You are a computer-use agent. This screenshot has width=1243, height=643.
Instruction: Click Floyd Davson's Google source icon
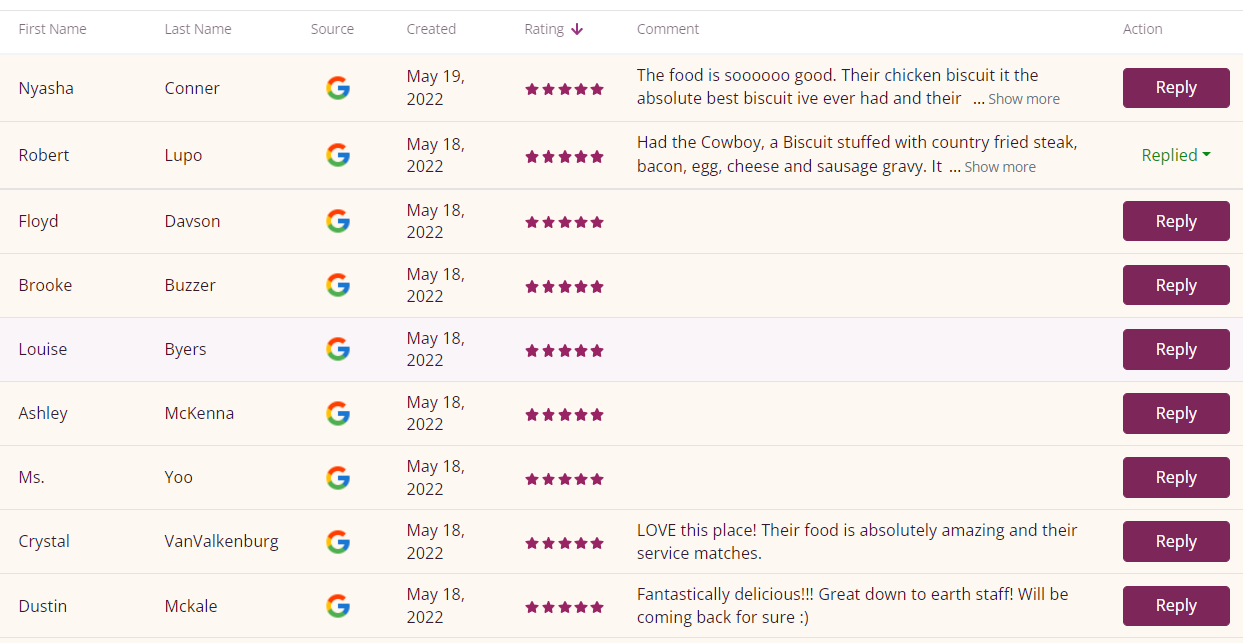point(338,221)
